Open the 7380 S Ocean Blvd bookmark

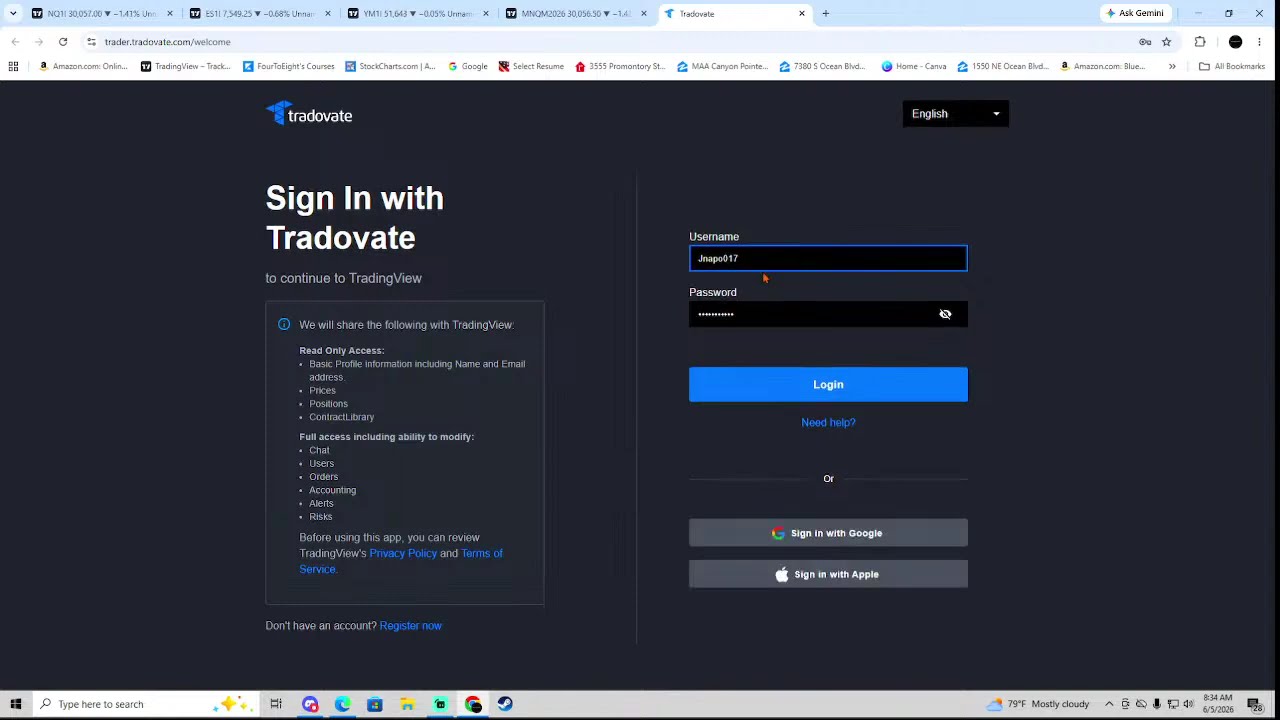(822, 66)
